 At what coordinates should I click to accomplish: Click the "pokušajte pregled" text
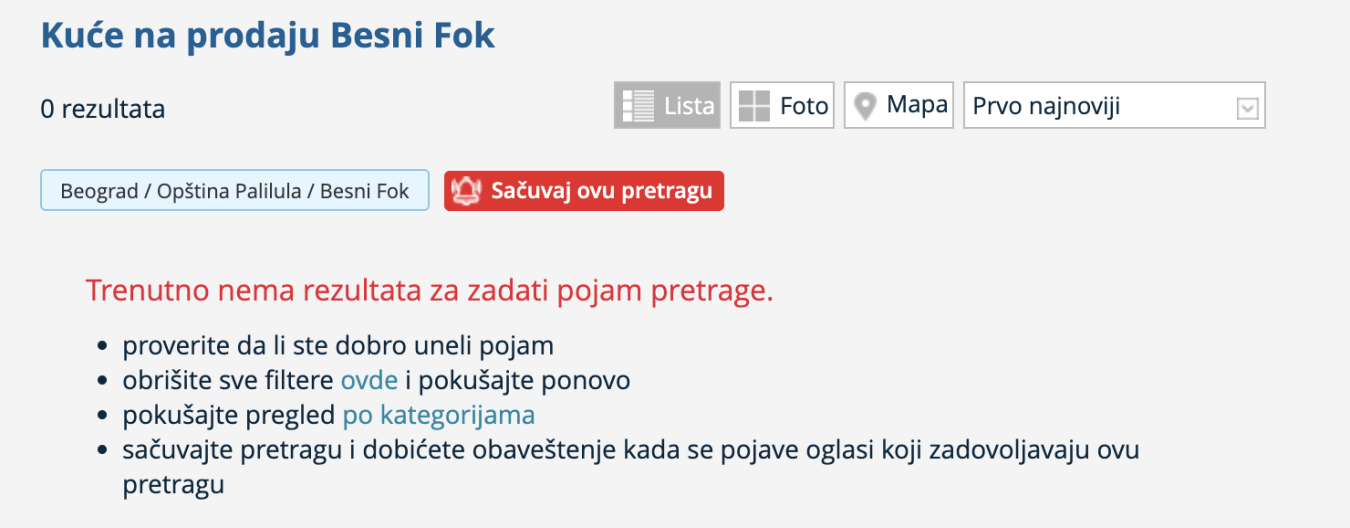(229, 414)
